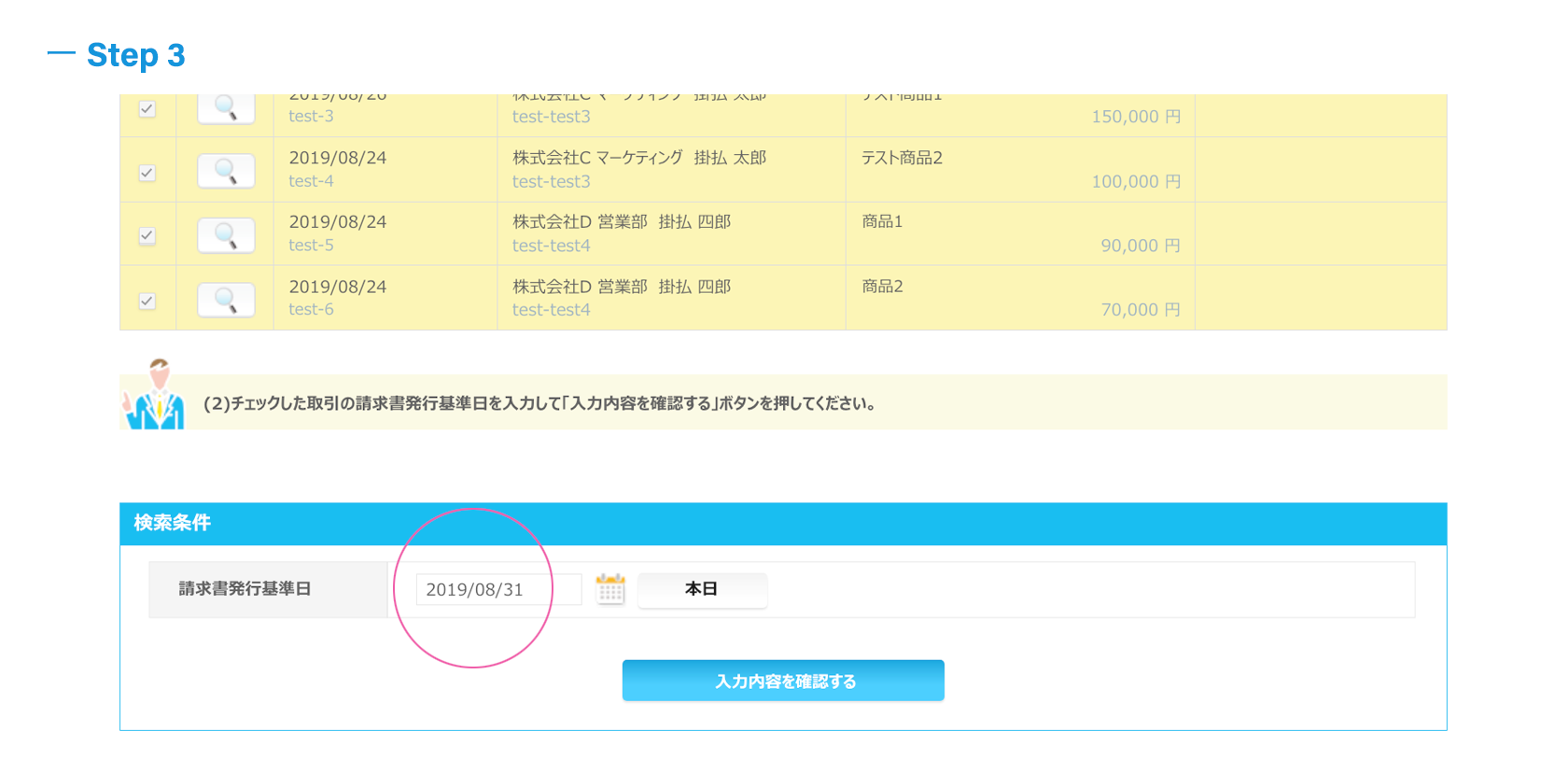The height and width of the screenshot is (773, 1568).
Task: Click the テスト商品2 product name
Action: pos(902,158)
